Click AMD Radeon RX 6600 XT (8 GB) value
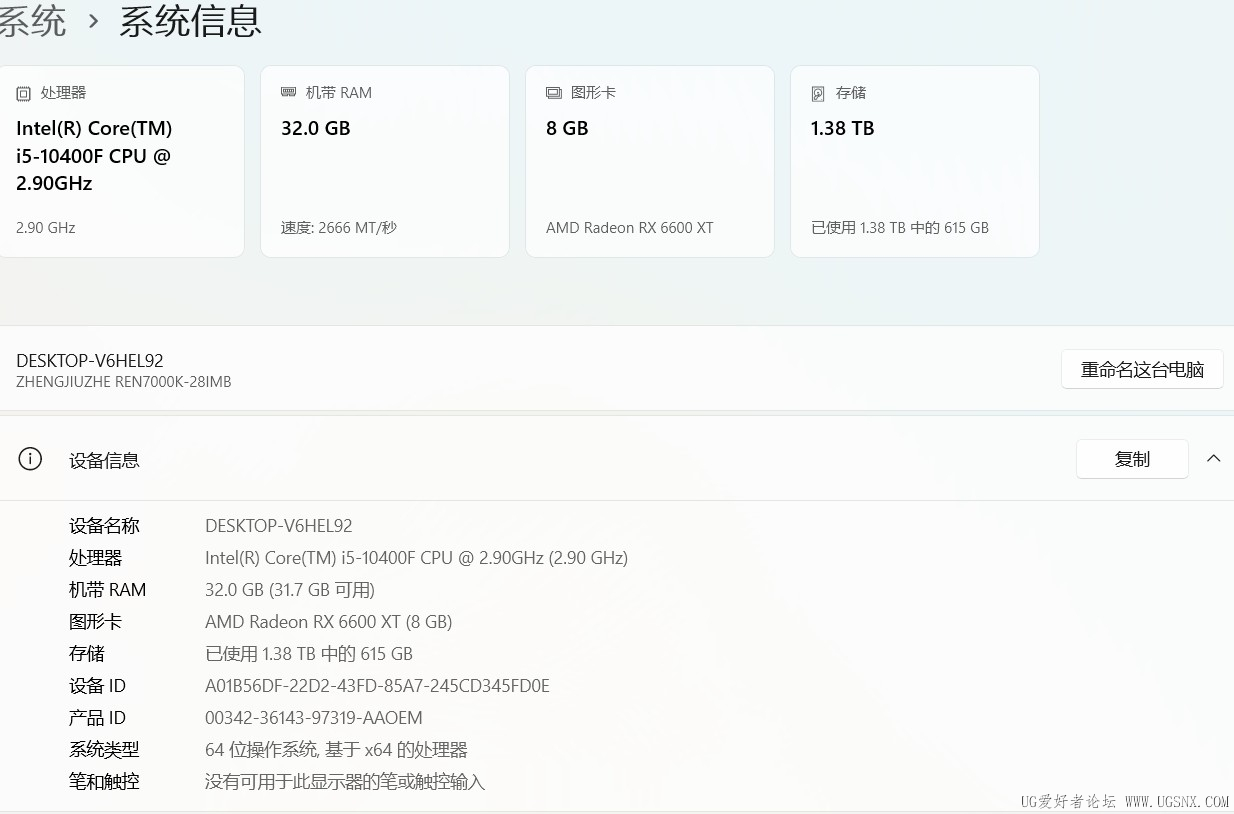This screenshot has height=814, width=1234. (329, 622)
